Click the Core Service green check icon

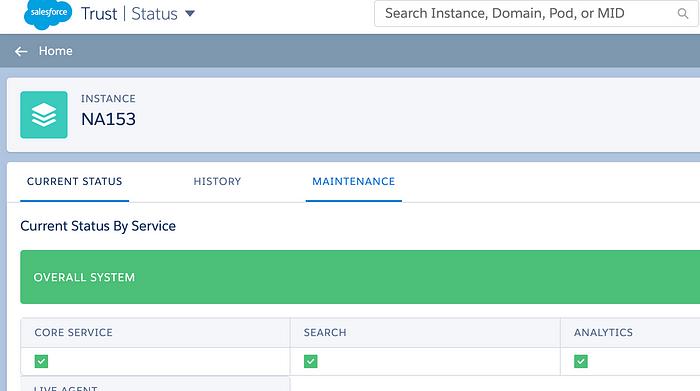pyautogui.click(x=41, y=361)
